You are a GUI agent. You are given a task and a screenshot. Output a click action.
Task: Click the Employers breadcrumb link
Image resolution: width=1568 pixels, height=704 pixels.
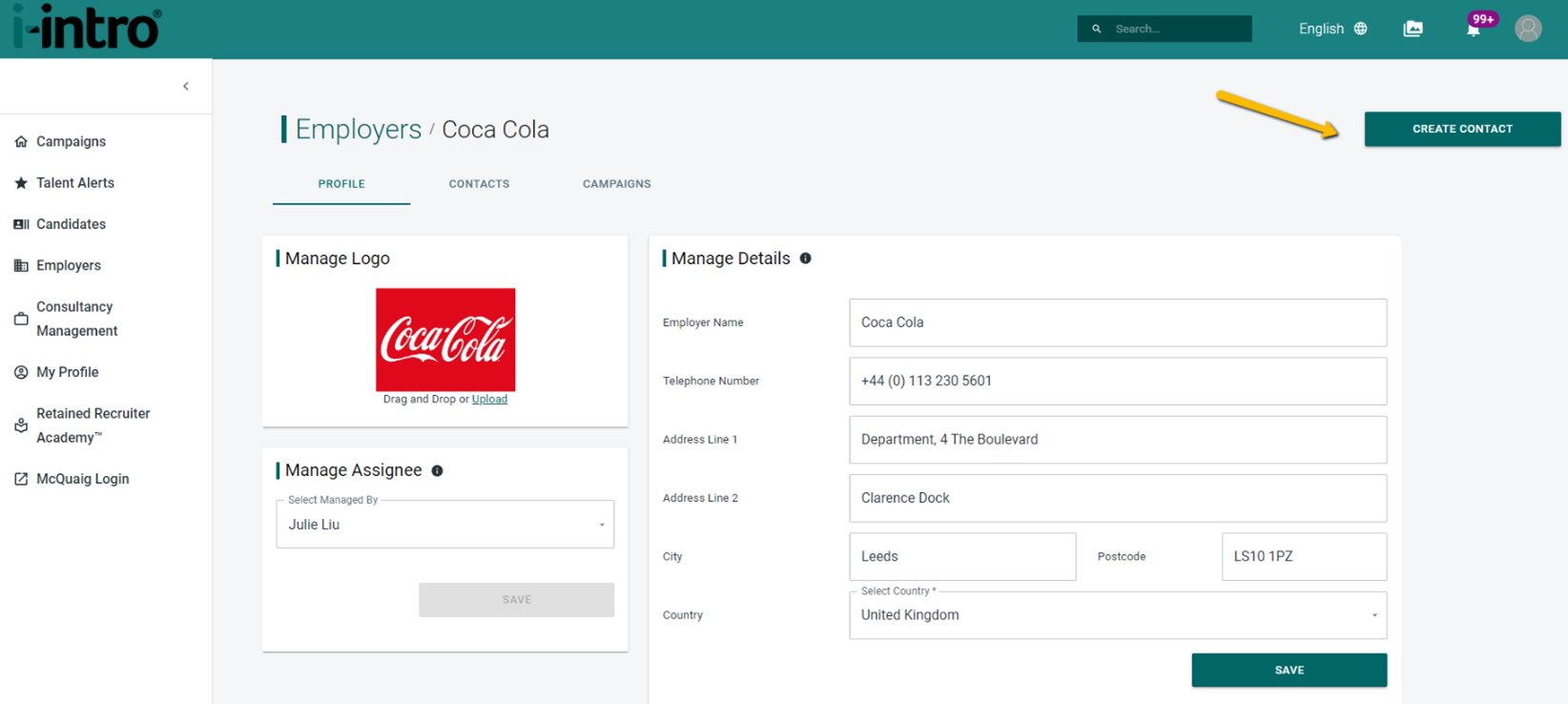(359, 129)
